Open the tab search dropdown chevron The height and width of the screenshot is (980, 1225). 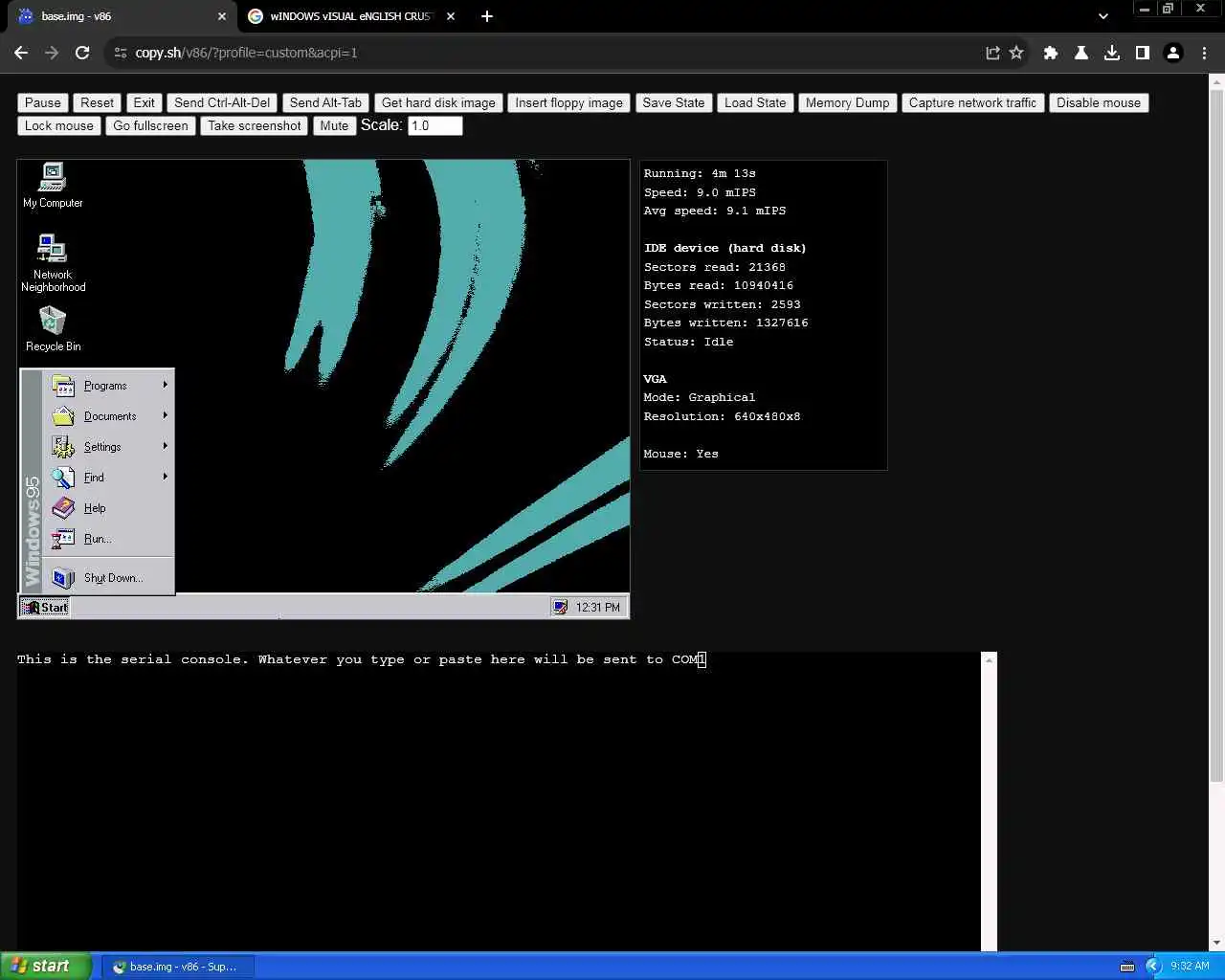[1103, 16]
